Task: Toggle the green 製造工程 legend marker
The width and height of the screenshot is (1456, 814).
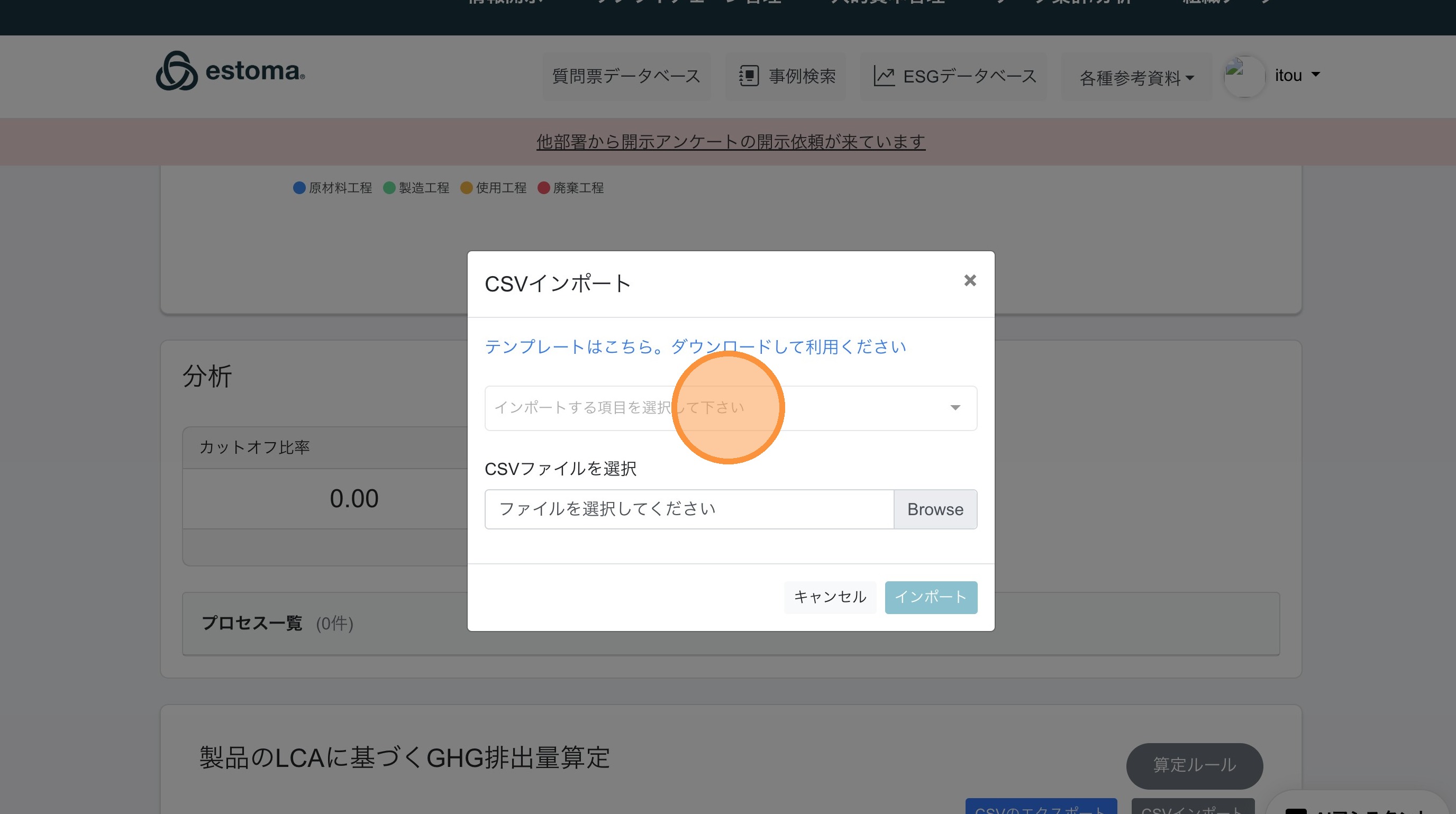Action: [389, 188]
